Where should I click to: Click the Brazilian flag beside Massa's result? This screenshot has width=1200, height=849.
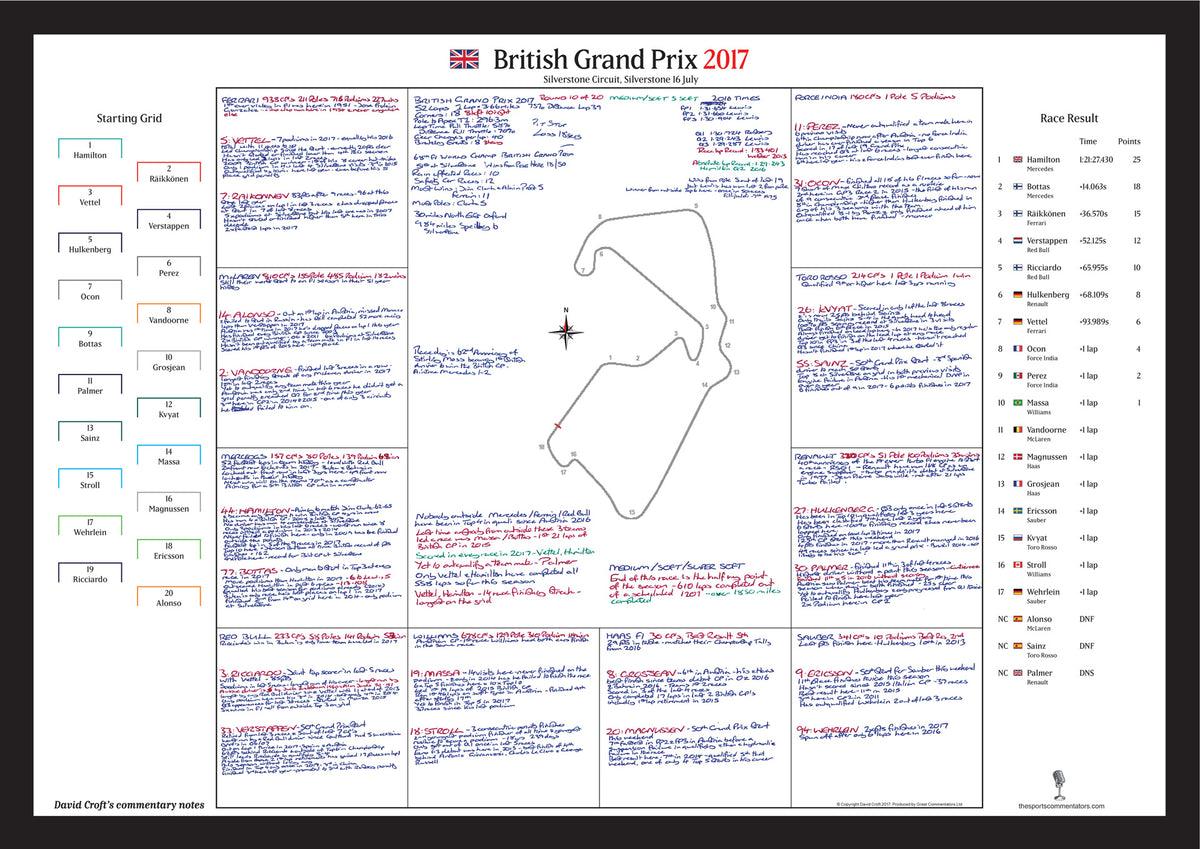point(1018,402)
